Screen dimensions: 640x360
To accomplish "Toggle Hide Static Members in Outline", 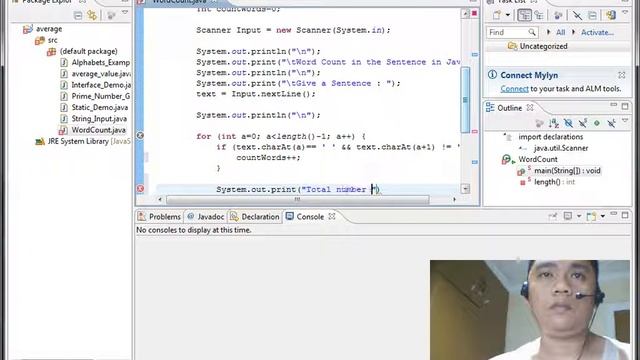I will click(x=583, y=122).
